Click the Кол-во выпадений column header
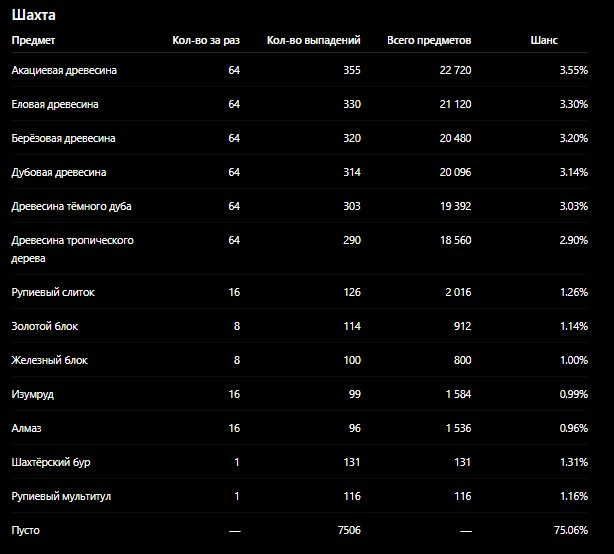The image size is (614, 554). click(314, 40)
